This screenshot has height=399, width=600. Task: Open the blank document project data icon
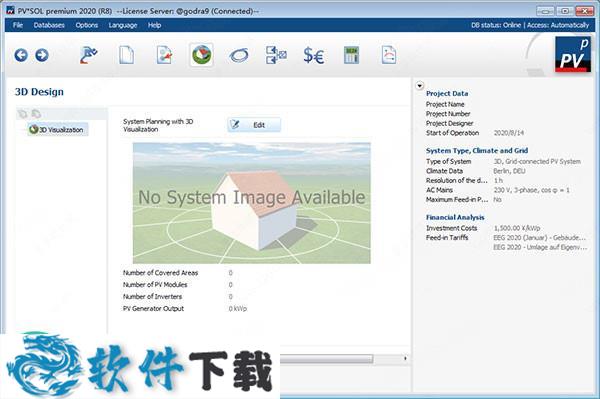pos(126,55)
